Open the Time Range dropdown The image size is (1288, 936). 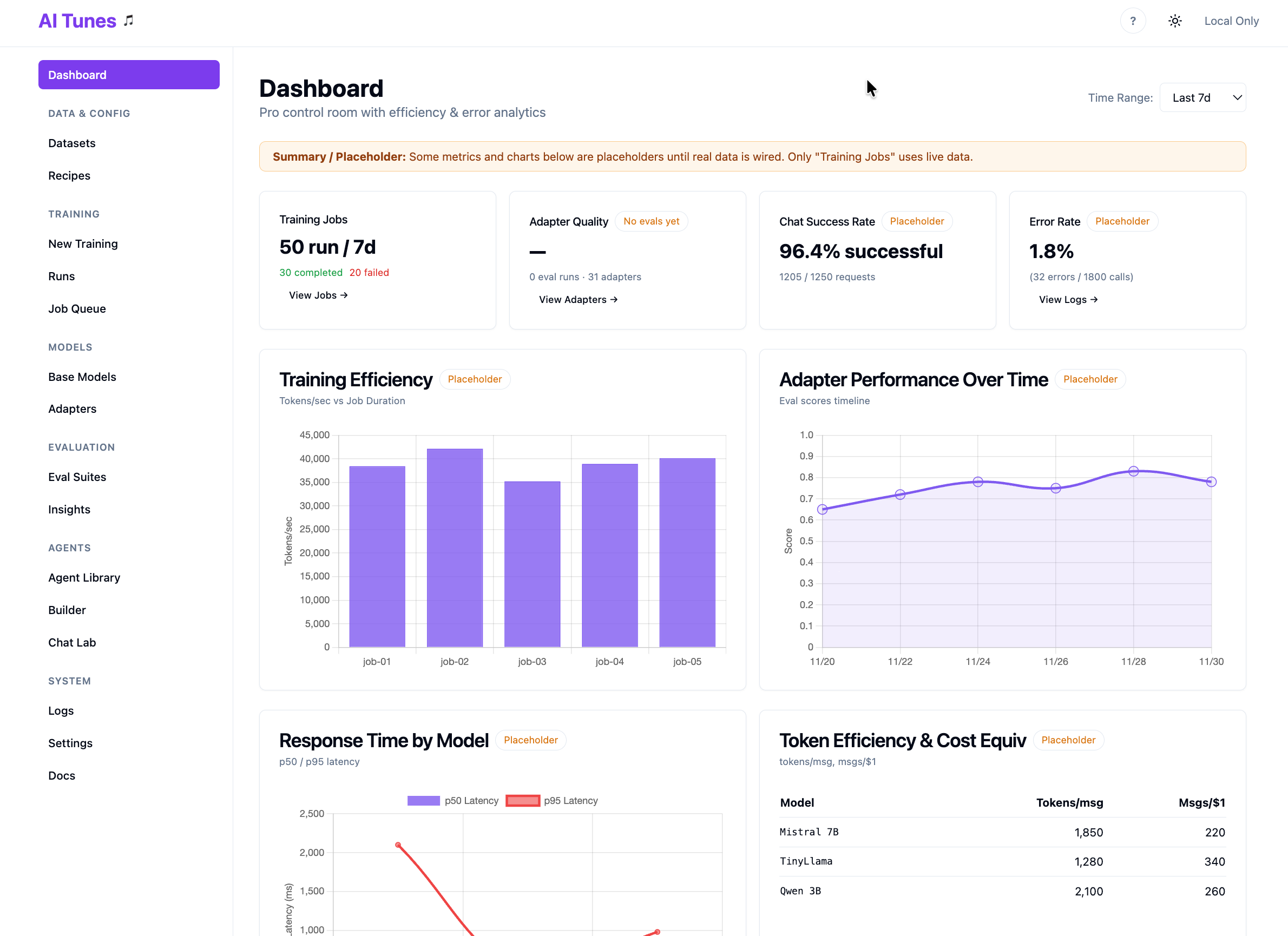1202,97
